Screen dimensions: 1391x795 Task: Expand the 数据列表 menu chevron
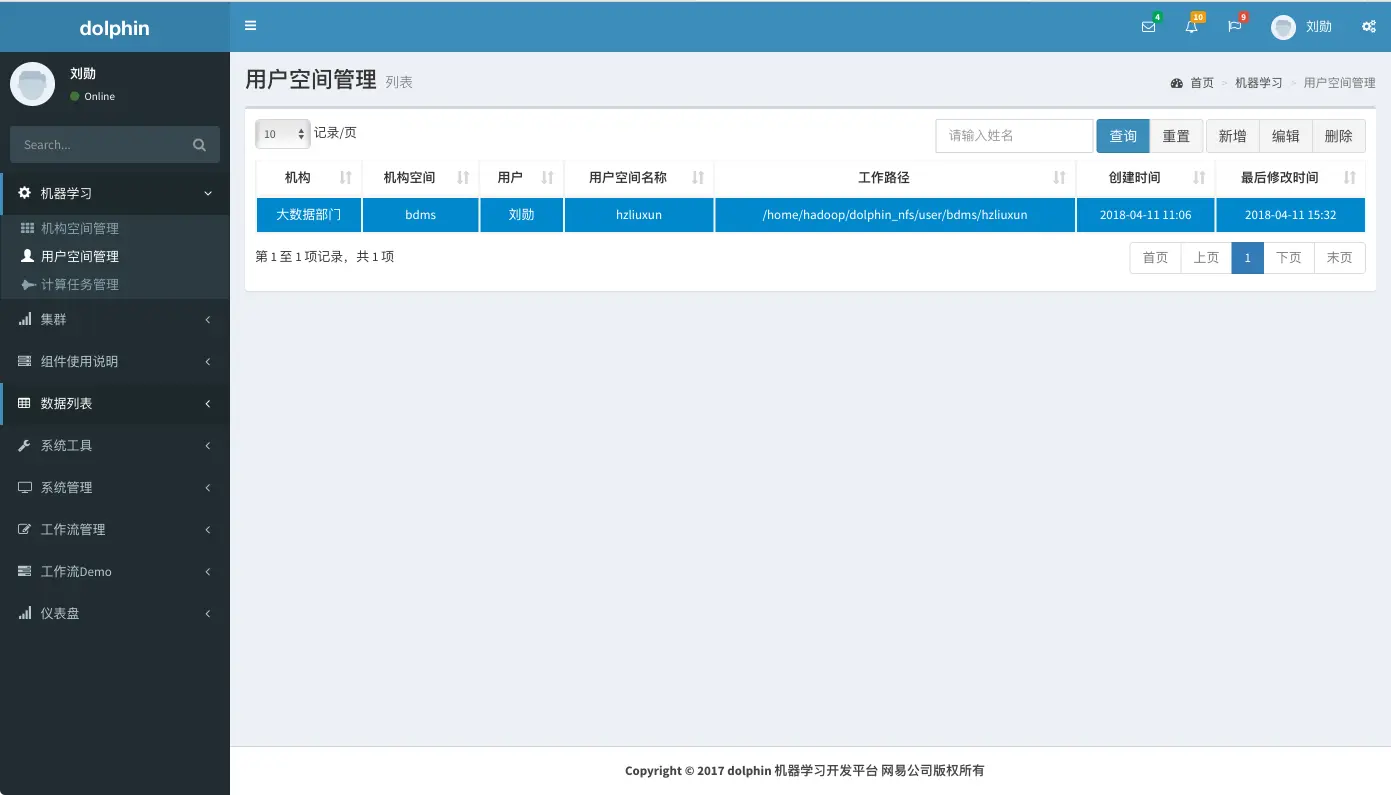pos(208,404)
